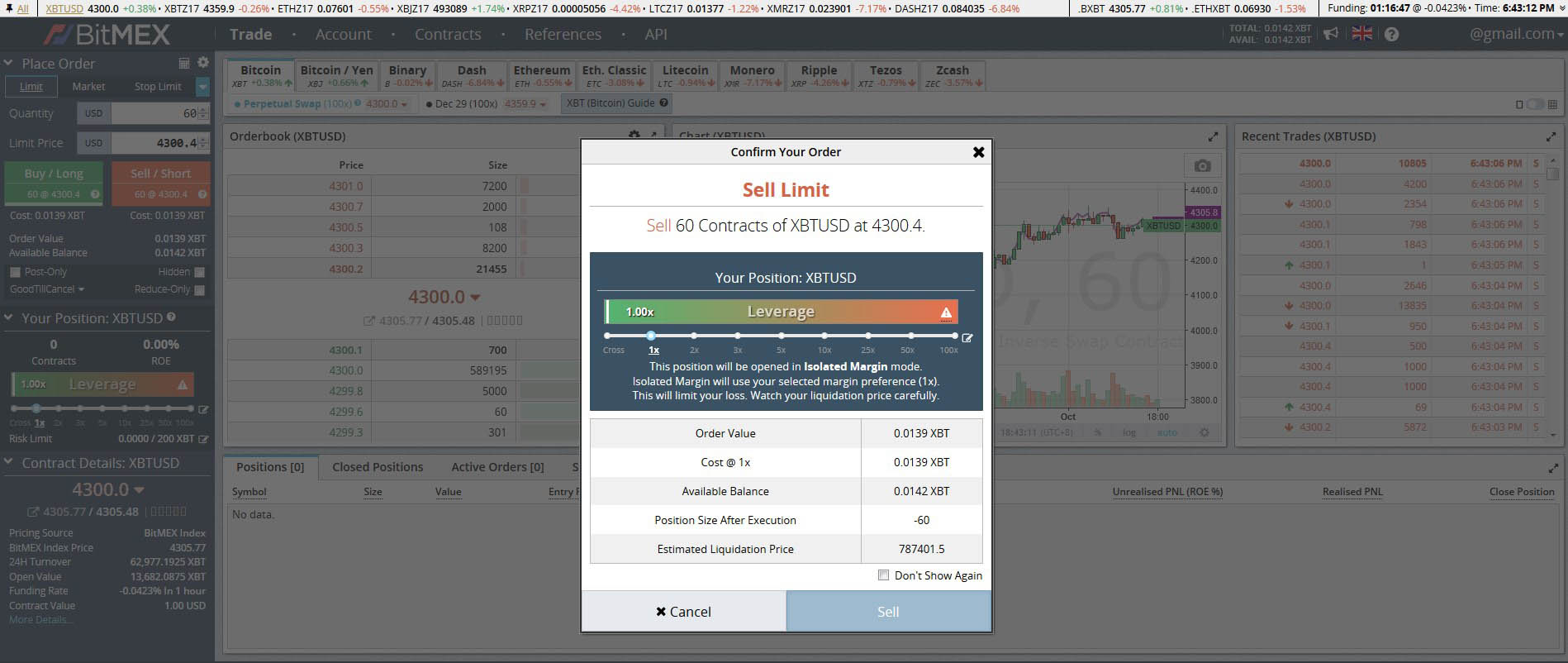Viewport: 1568px width, 663px height.
Task: Click help icon next to XBT (Bitcoin) Guide
Action: click(x=663, y=103)
